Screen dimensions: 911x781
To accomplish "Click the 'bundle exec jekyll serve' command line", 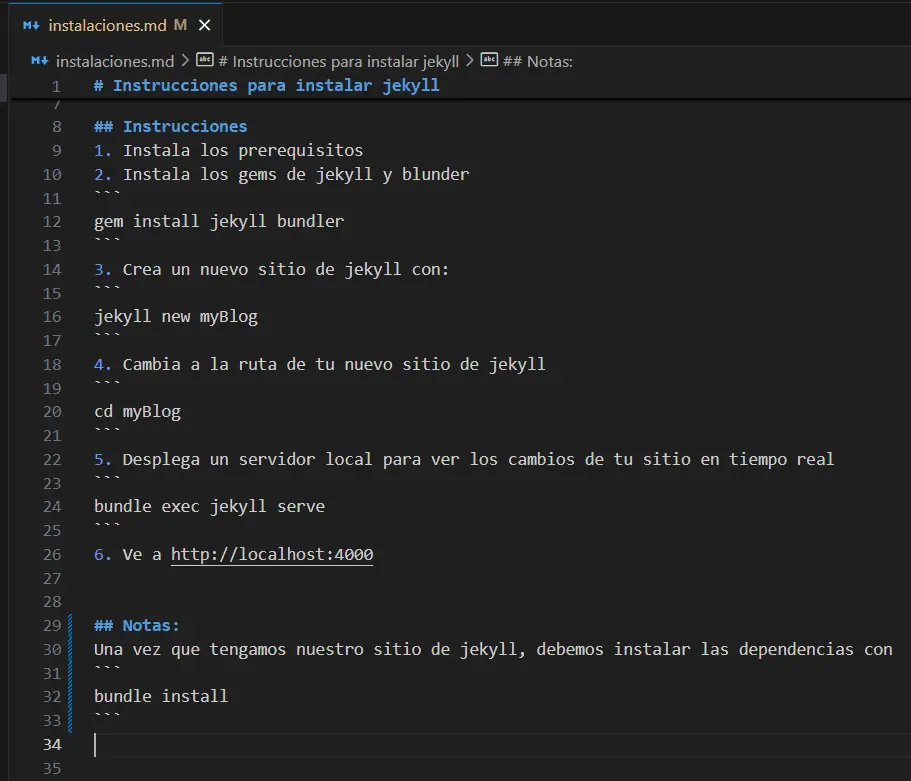I will click(208, 506).
